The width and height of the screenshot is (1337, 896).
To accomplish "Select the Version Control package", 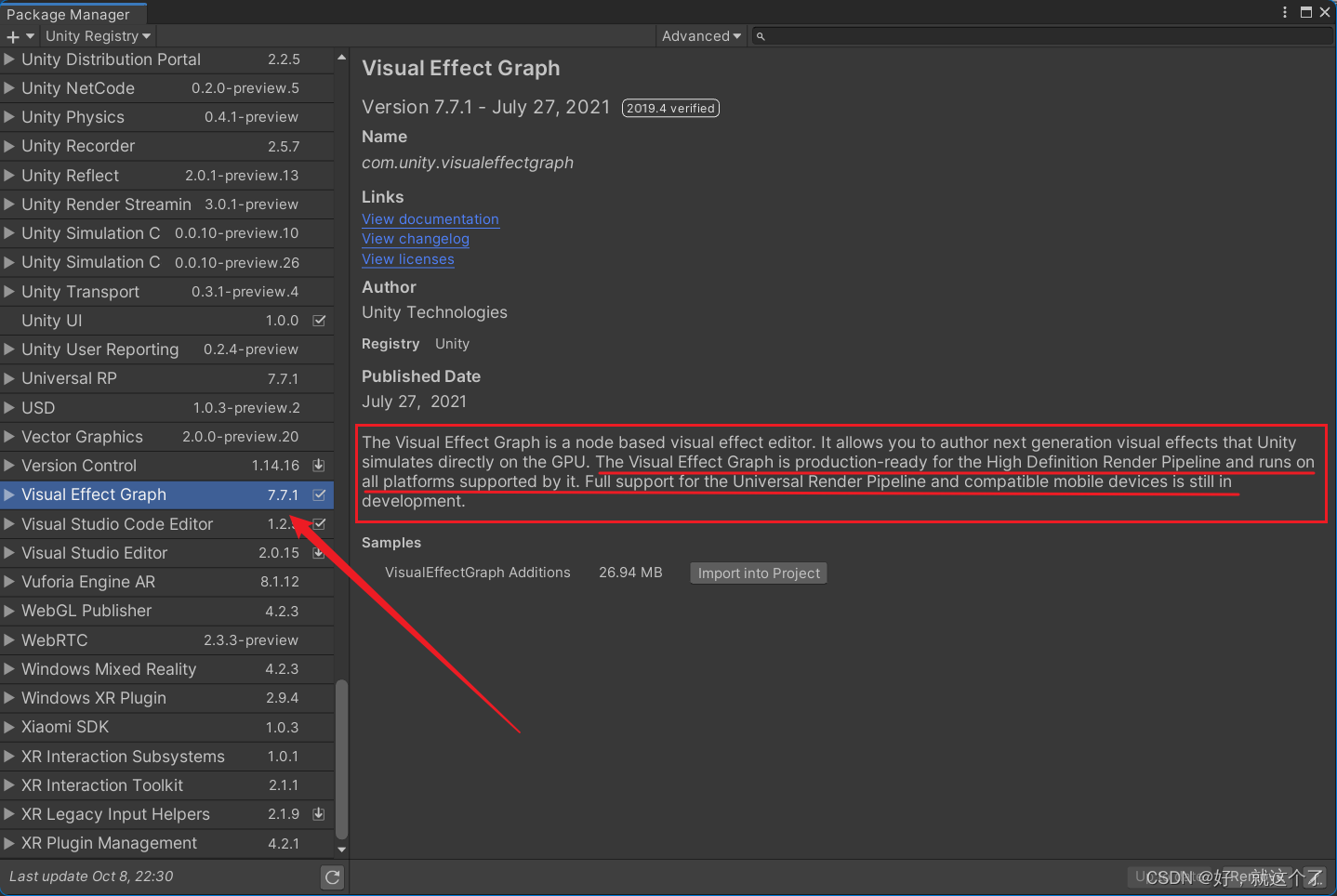I will (166, 466).
